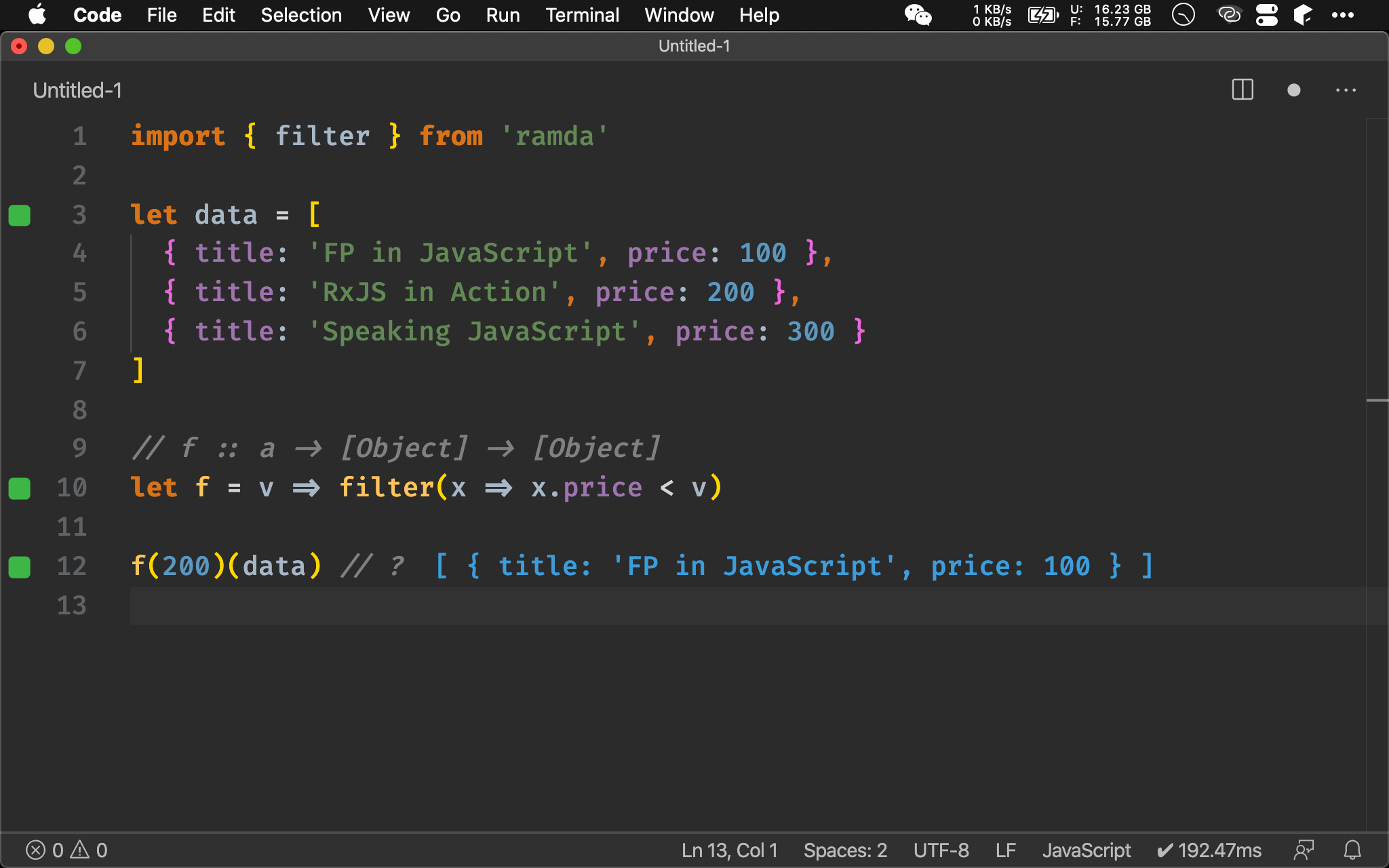Open Problems via errors and warnings status

(66, 850)
